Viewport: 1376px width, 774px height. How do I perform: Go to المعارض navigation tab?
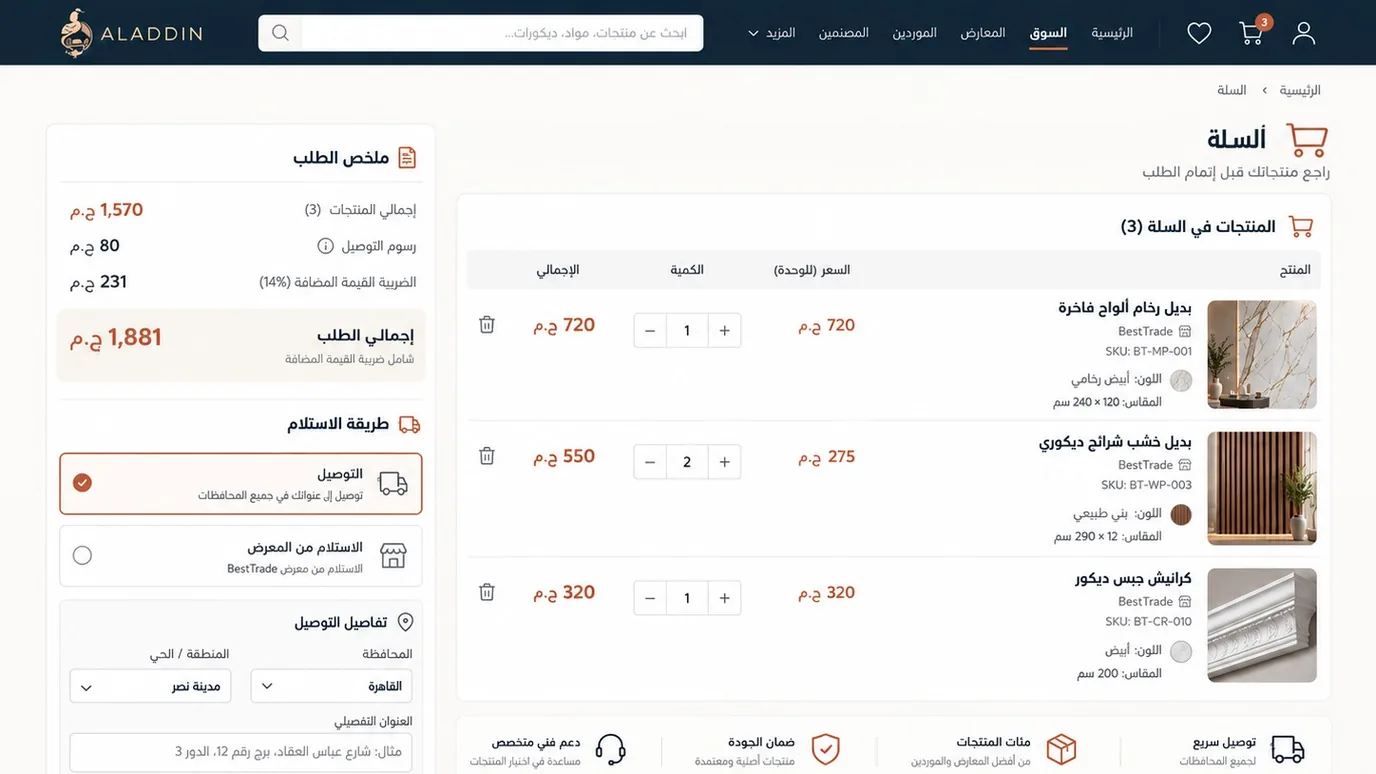(x=983, y=33)
